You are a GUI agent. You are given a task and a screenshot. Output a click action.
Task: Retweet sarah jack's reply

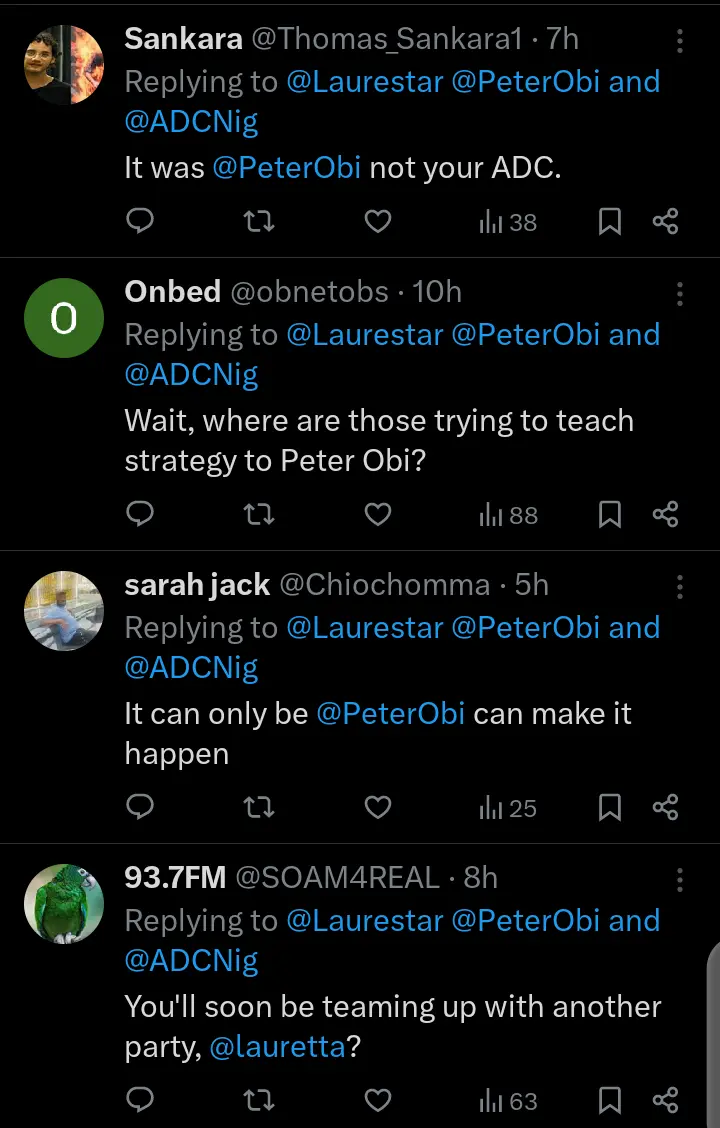(260, 807)
